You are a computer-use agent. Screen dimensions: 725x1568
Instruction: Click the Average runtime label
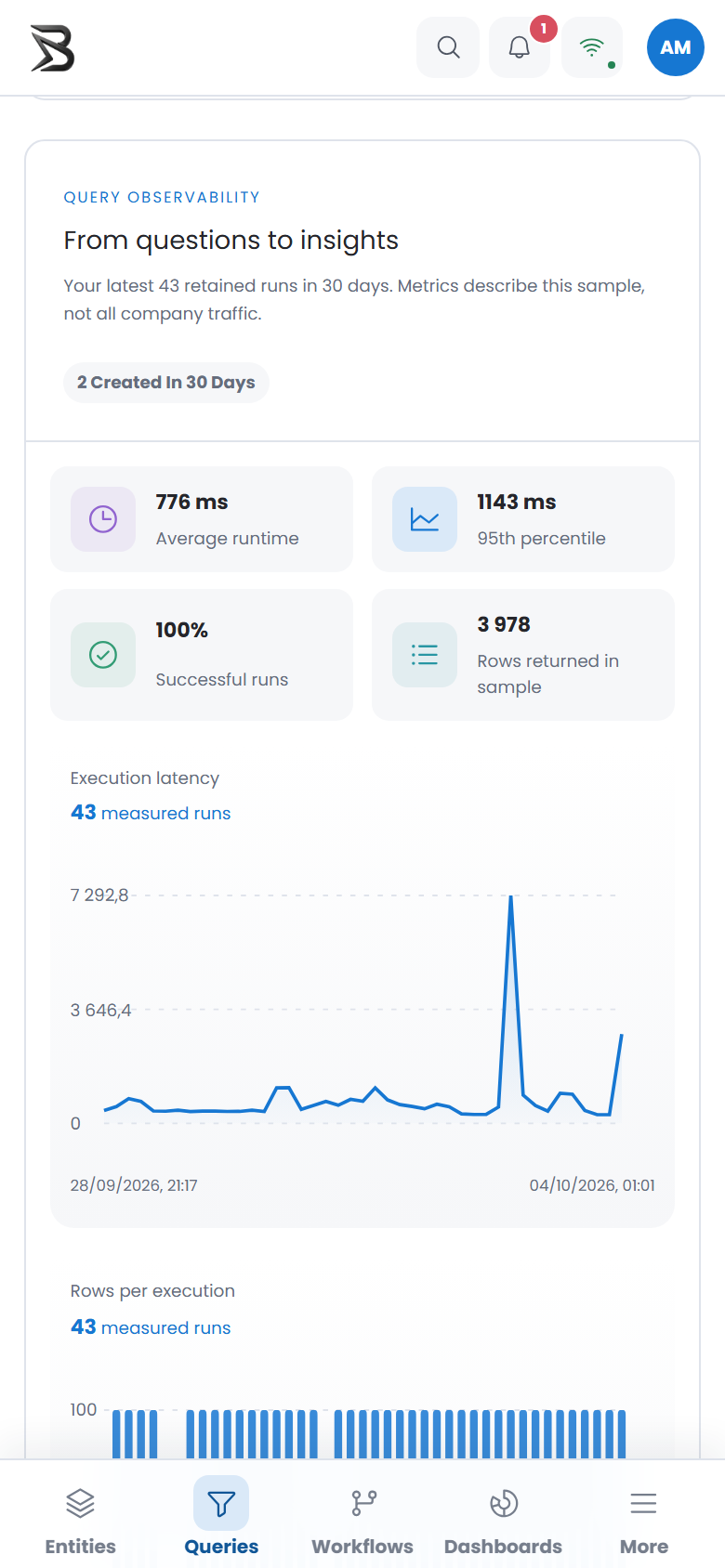coord(228,539)
